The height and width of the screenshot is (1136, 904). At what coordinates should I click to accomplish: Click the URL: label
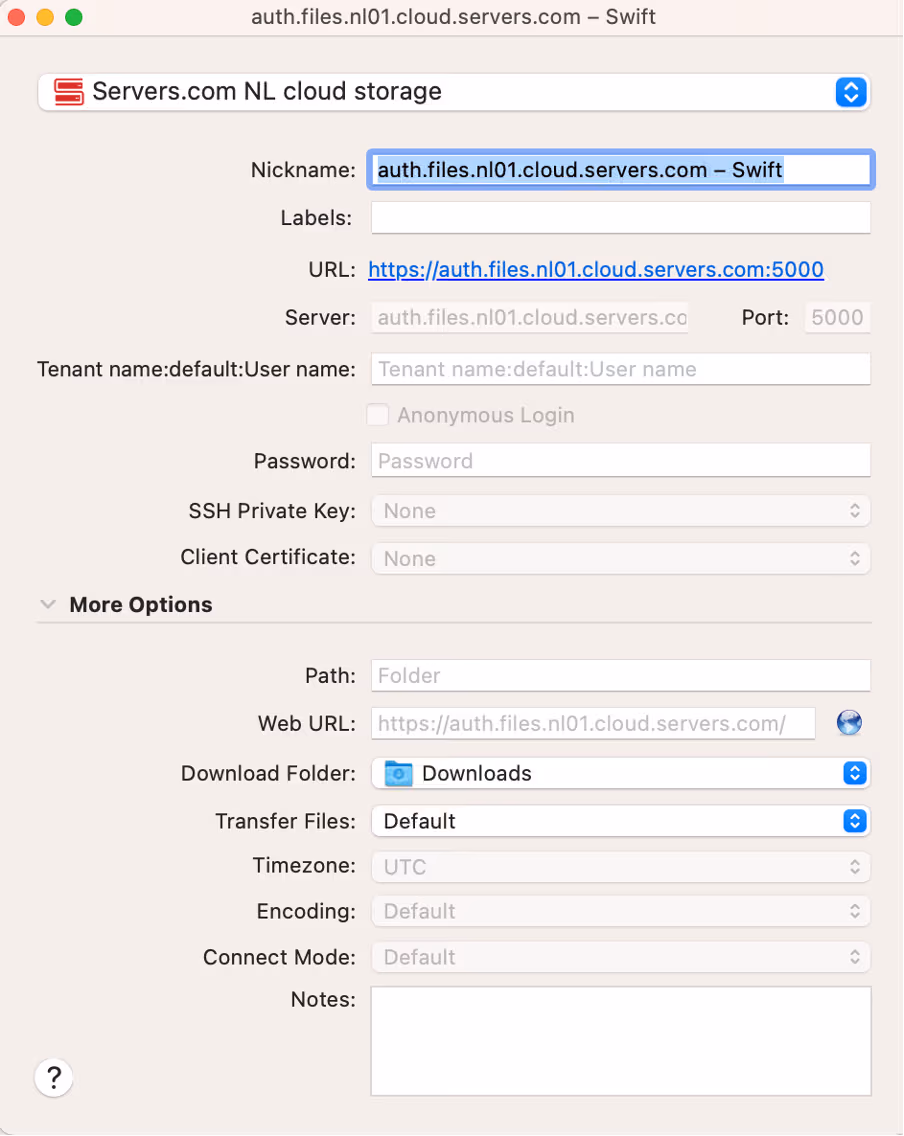(x=332, y=270)
